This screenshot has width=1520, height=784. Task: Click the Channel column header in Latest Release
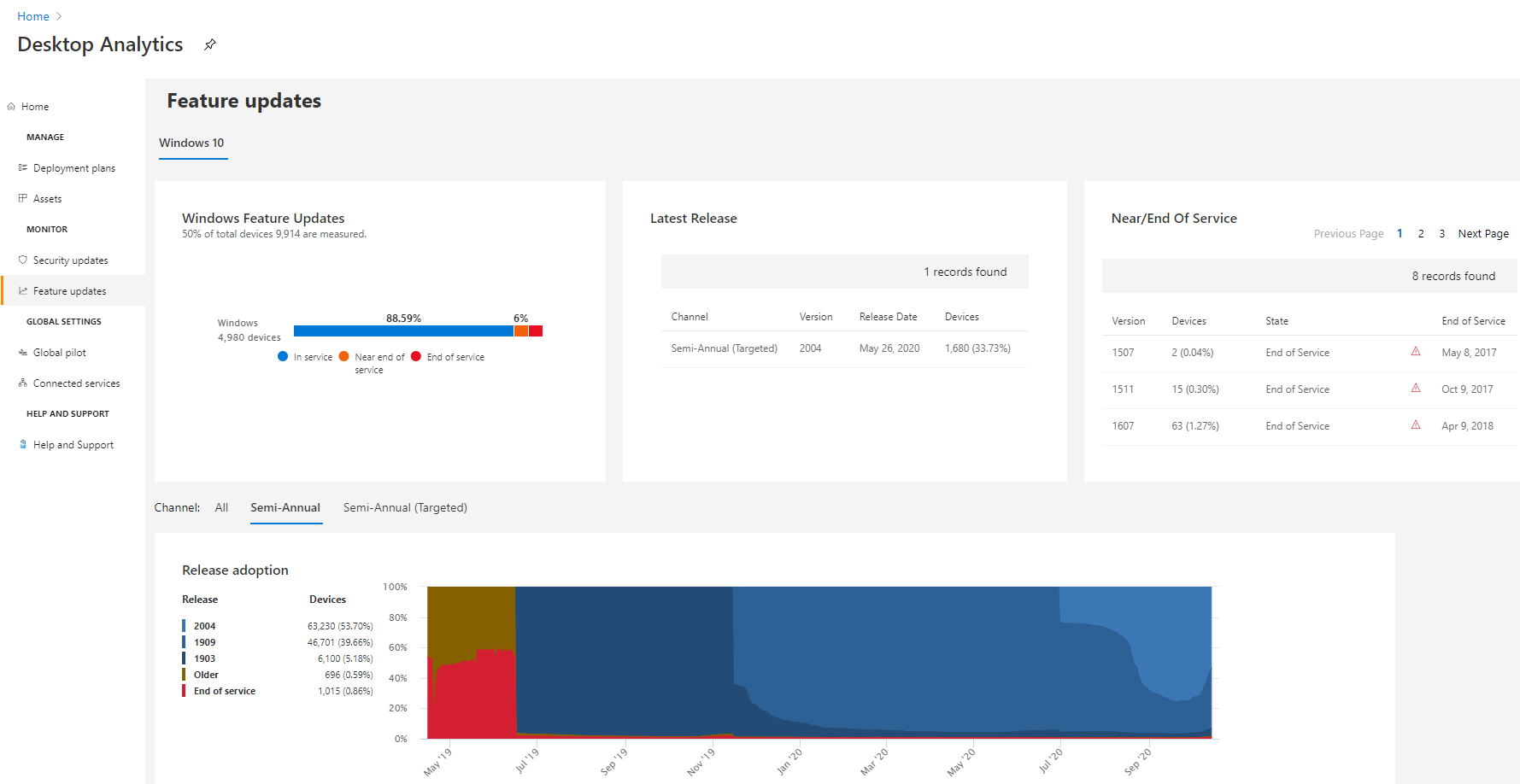coord(690,317)
